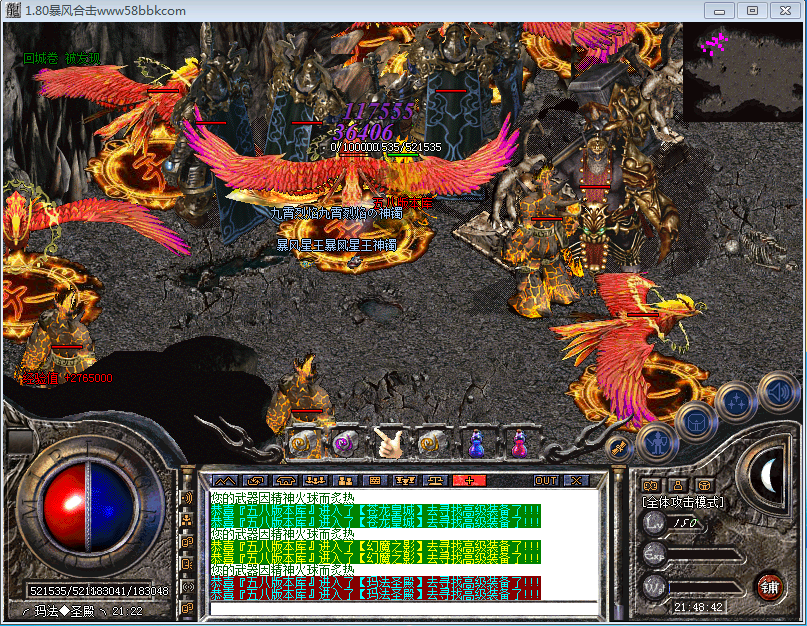Toggle the speaker sound round button
The width and height of the screenshot is (807, 626).
779,393
